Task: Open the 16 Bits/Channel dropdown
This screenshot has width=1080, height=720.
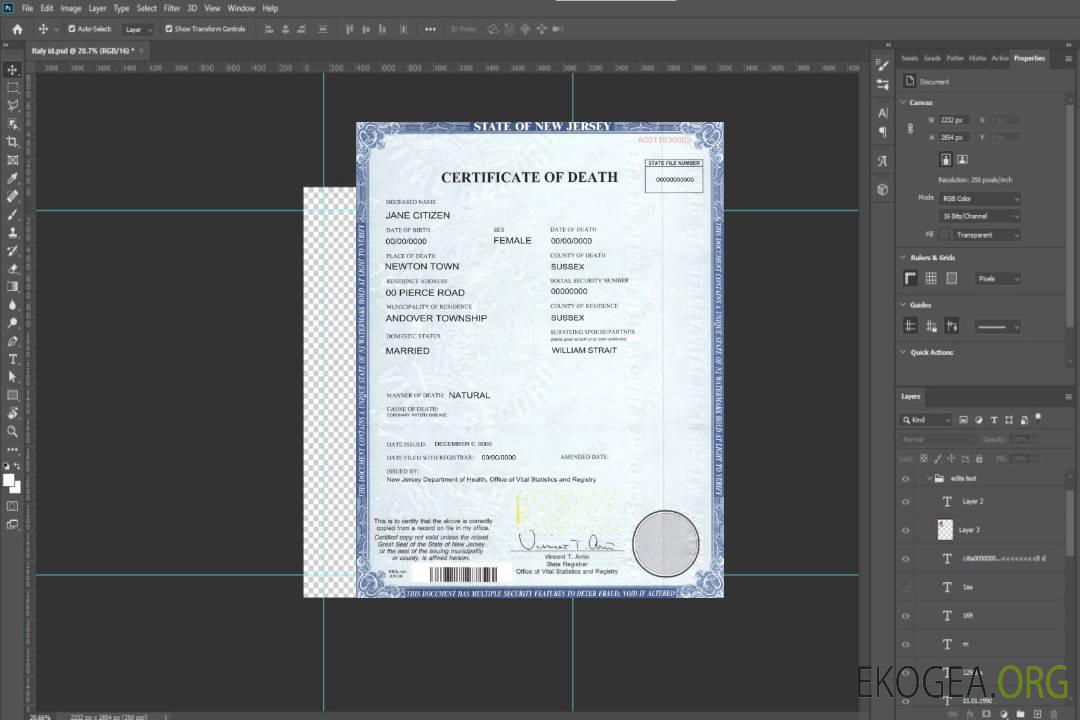Action: pyautogui.click(x=979, y=216)
